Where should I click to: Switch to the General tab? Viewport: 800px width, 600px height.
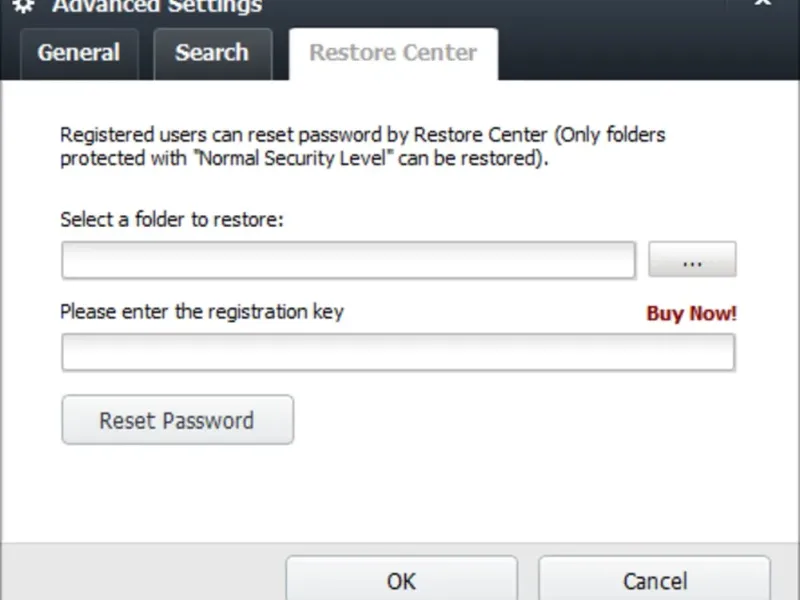click(x=79, y=53)
